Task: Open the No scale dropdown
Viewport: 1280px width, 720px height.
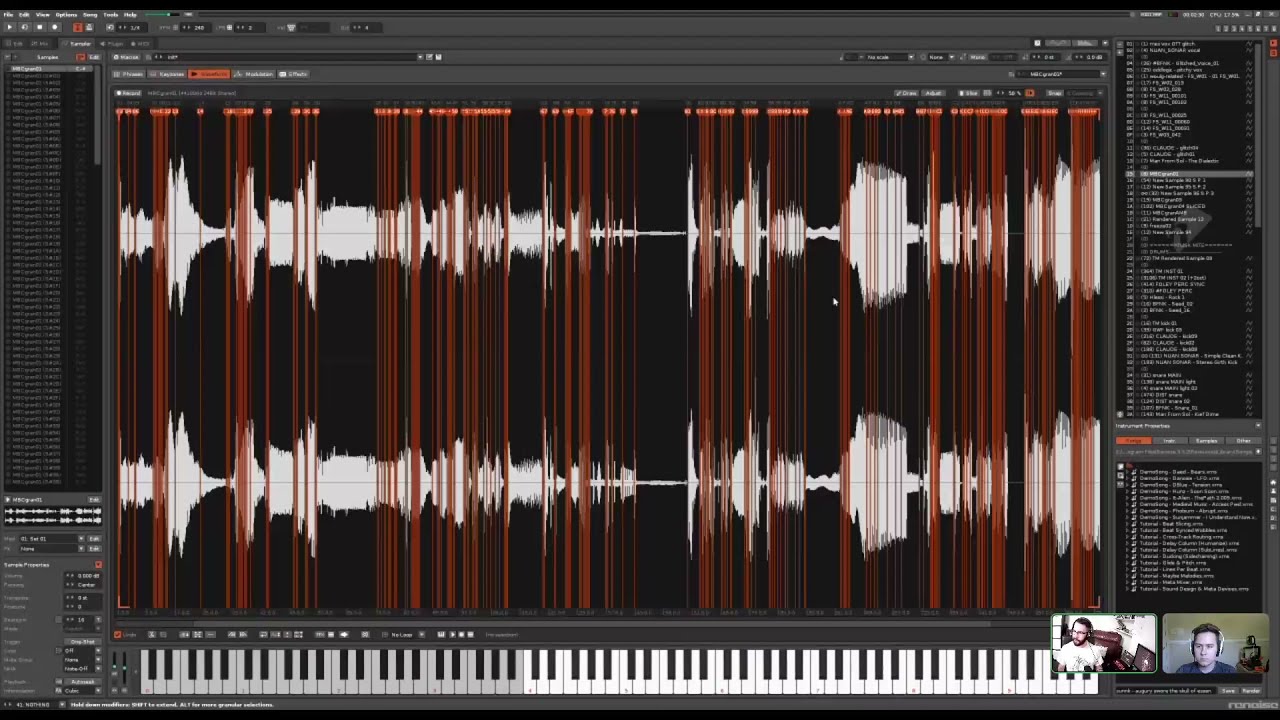Action: point(890,57)
